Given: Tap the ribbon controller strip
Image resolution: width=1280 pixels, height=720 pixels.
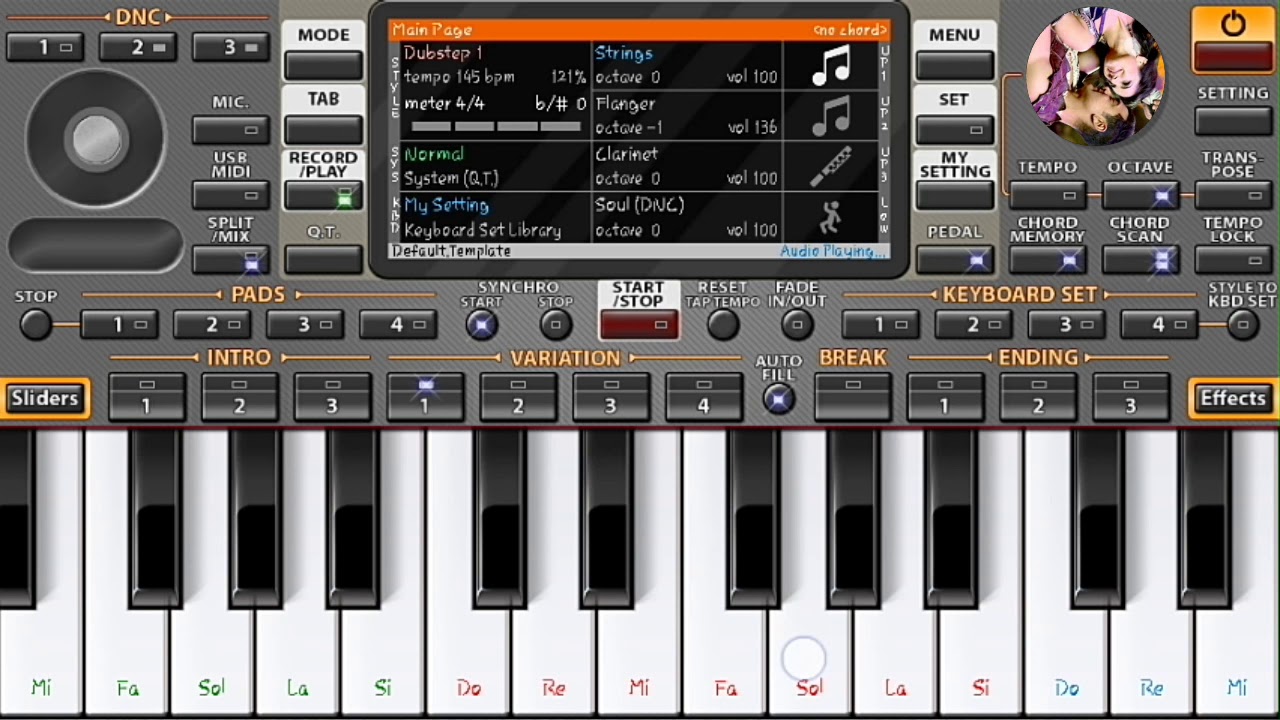Looking at the screenshot, I should (x=96, y=245).
